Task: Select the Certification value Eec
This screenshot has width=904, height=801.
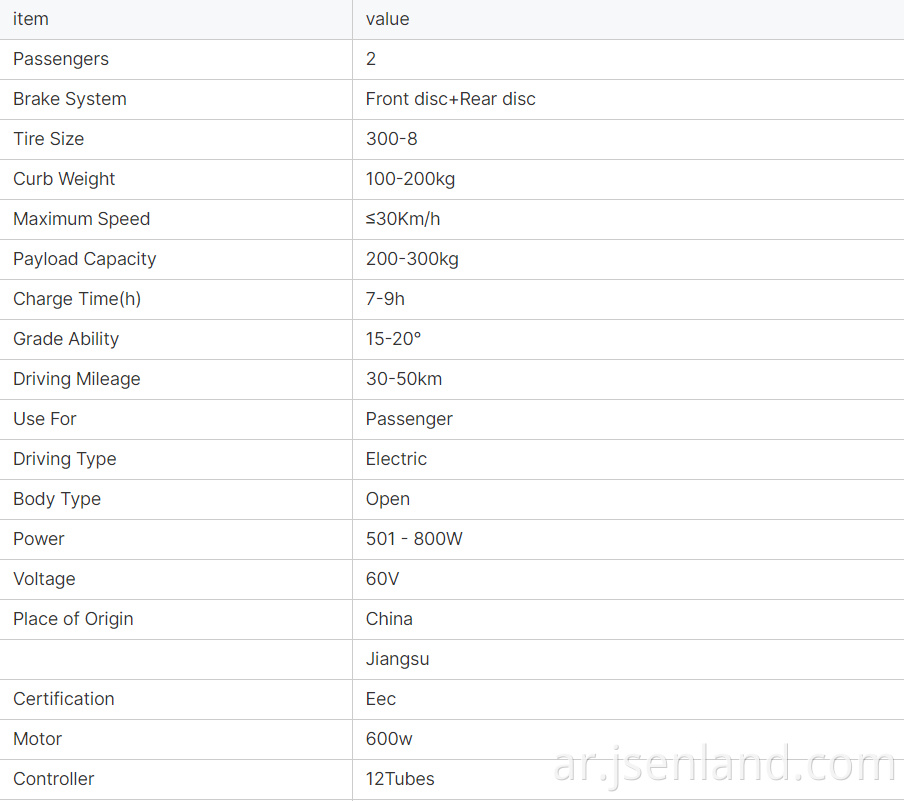Action: (x=381, y=699)
